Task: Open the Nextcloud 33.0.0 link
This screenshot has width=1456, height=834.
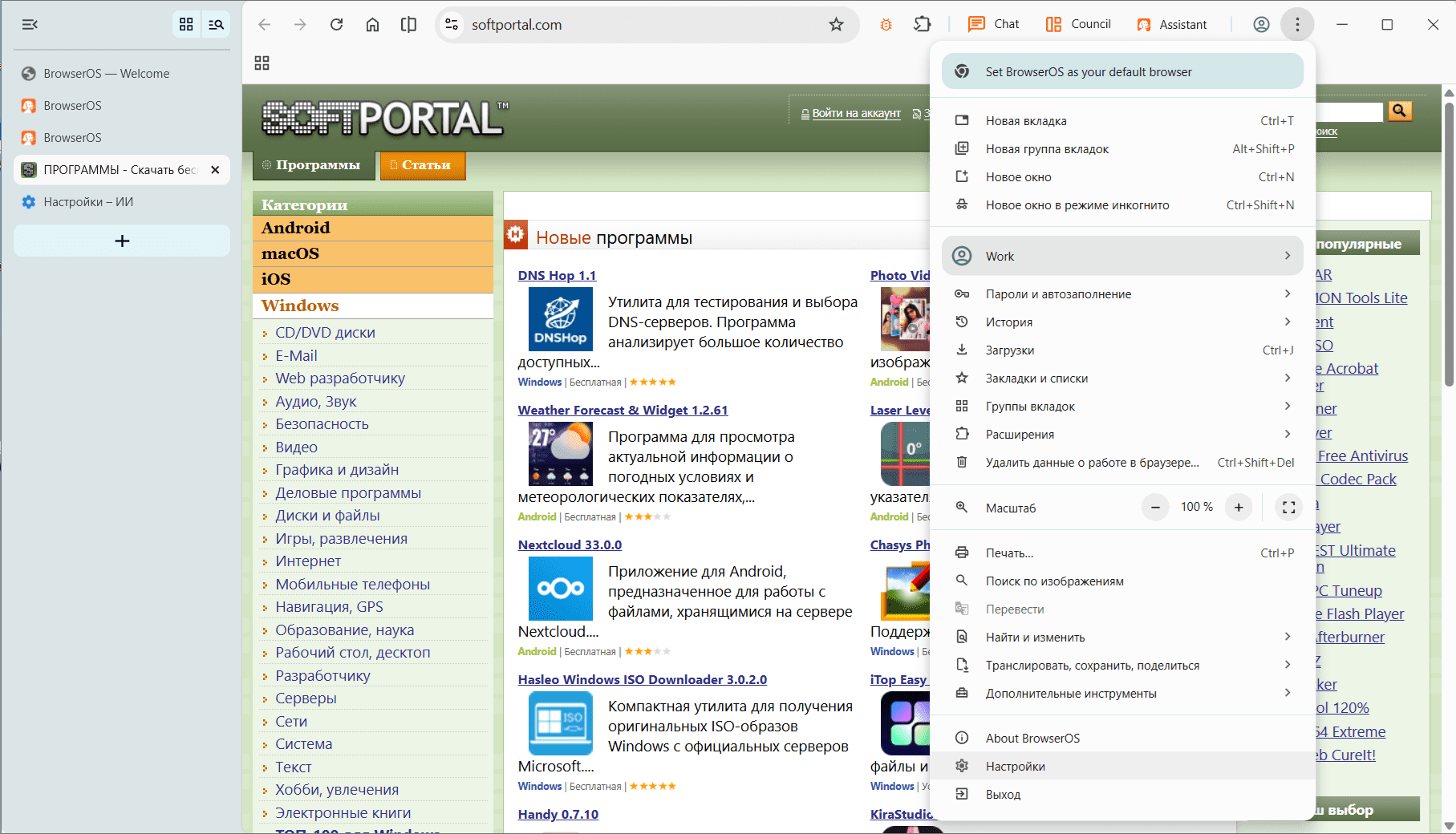Action: coord(570,545)
